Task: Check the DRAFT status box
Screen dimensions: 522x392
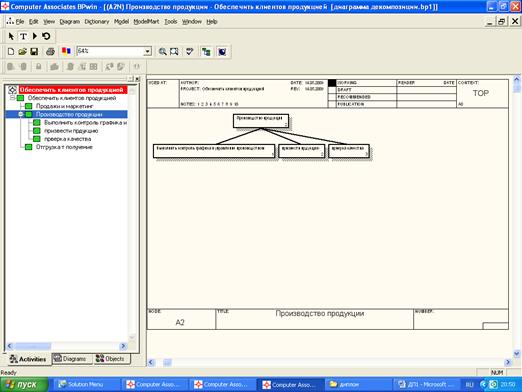Action: coord(332,90)
